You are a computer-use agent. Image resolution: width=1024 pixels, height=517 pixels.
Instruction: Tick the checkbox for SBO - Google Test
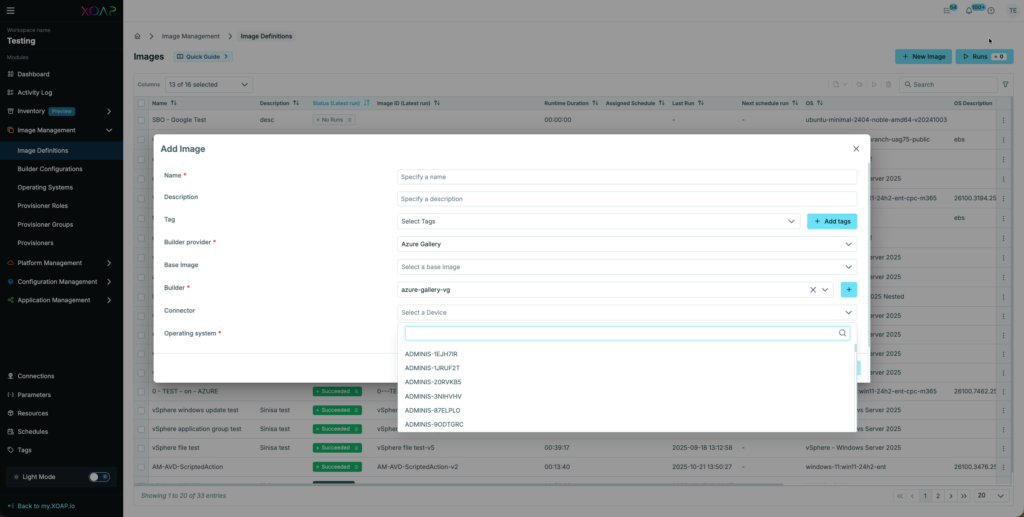pyautogui.click(x=142, y=120)
